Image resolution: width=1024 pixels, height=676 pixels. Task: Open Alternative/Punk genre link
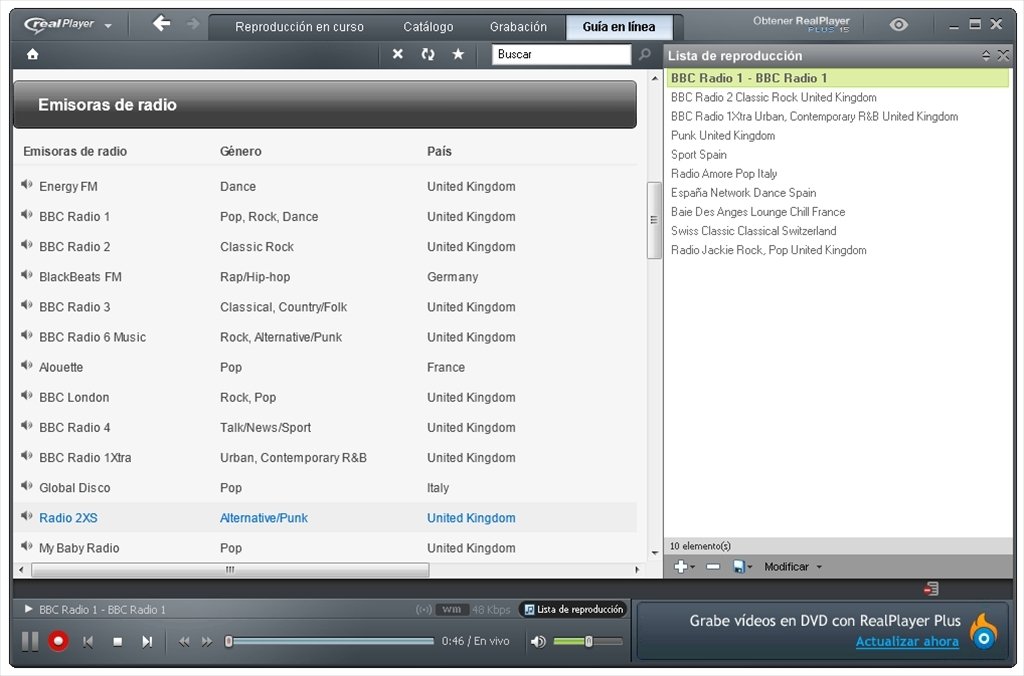264,518
